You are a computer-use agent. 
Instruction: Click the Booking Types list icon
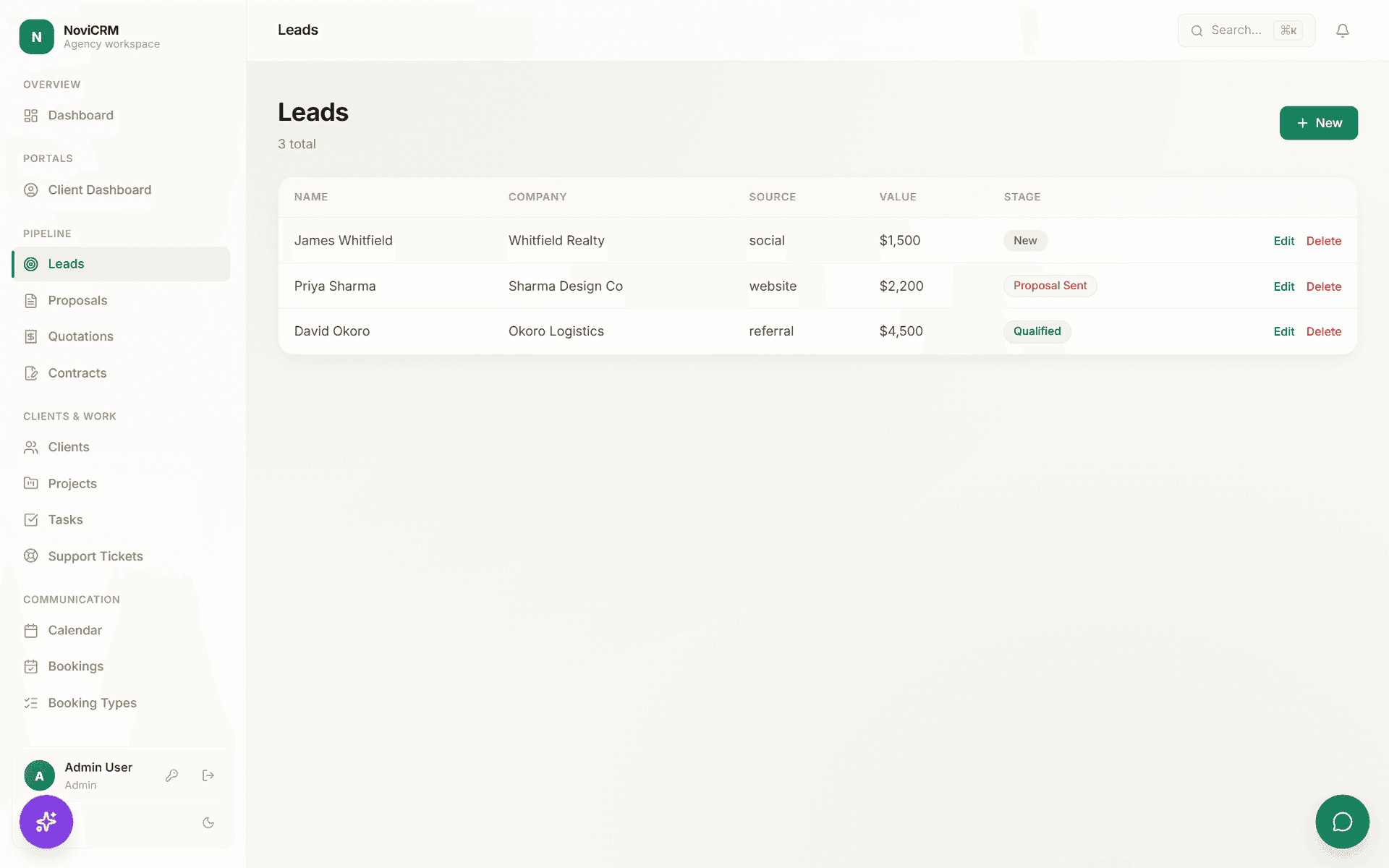[x=30, y=703]
